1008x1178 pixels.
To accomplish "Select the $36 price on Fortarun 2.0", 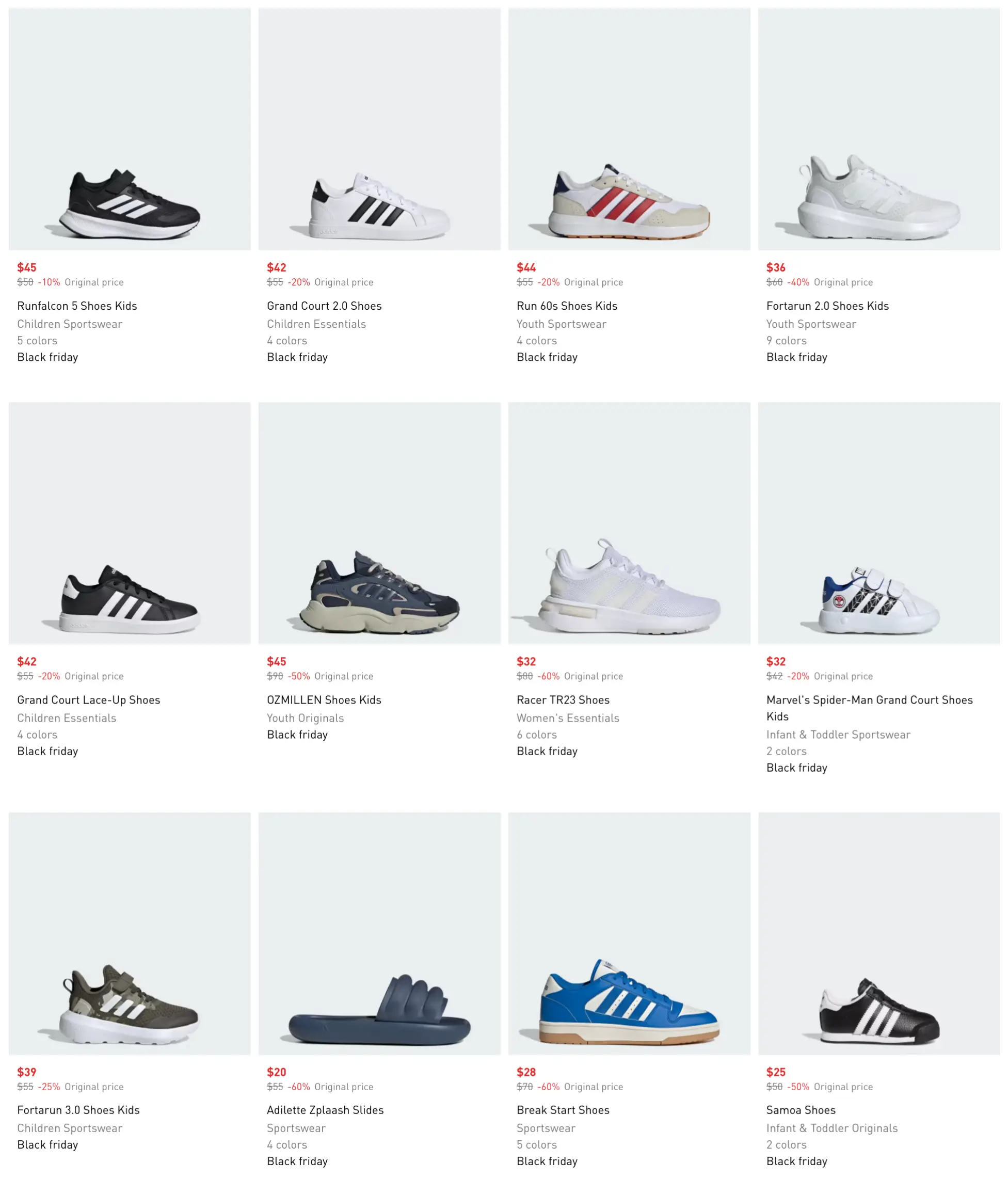I will pyautogui.click(x=775, y=267).
